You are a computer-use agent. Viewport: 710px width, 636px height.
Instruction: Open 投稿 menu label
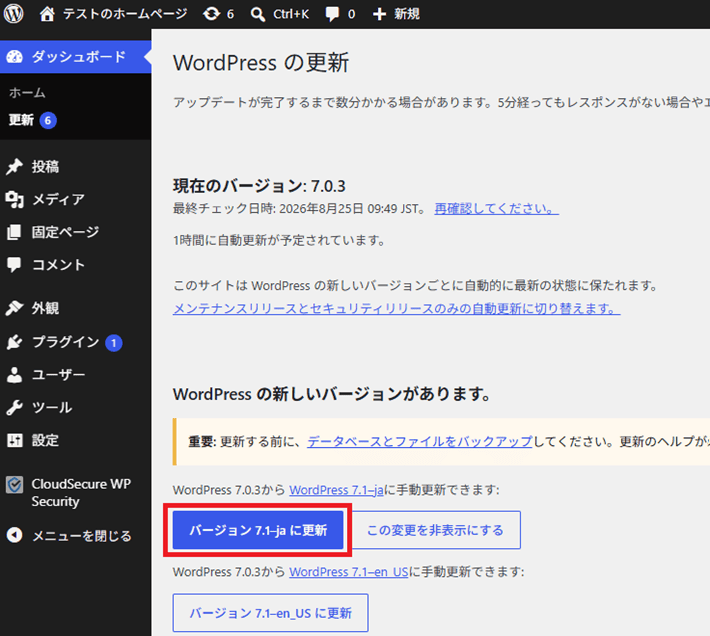coord(45,167)
